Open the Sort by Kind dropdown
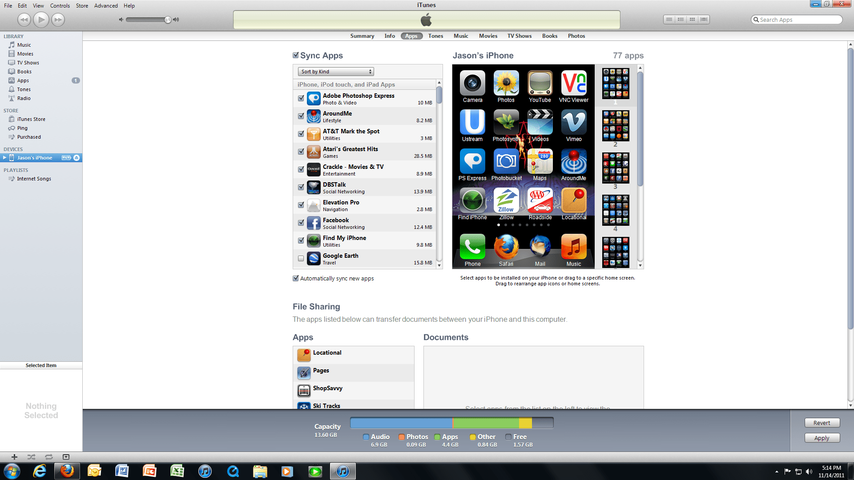This screenshot has height=480, width=854. click(x=336, y=71)
